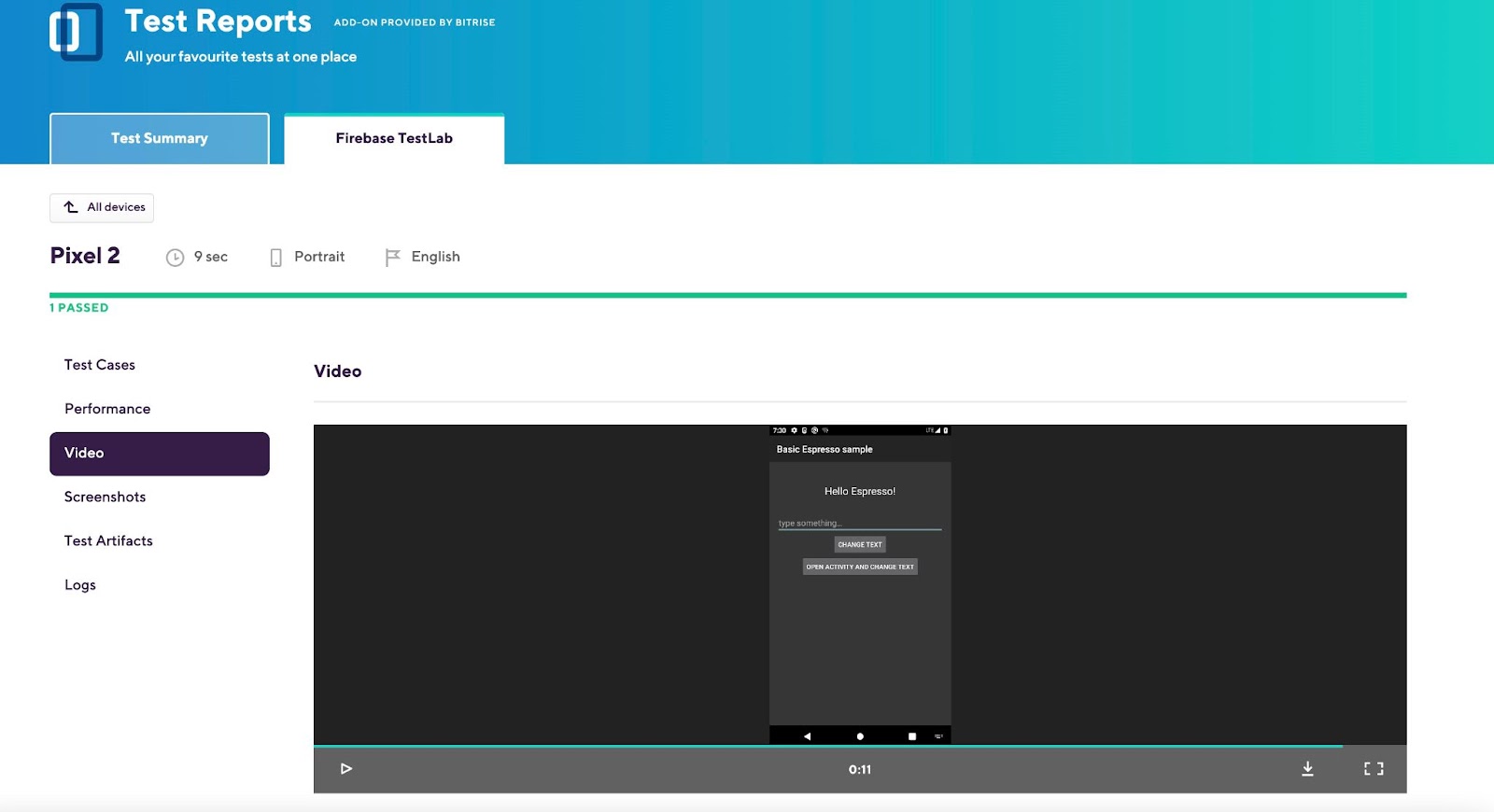Open the Logs section
Viewport: 1494px width, 812px height.
coord(80,585)
